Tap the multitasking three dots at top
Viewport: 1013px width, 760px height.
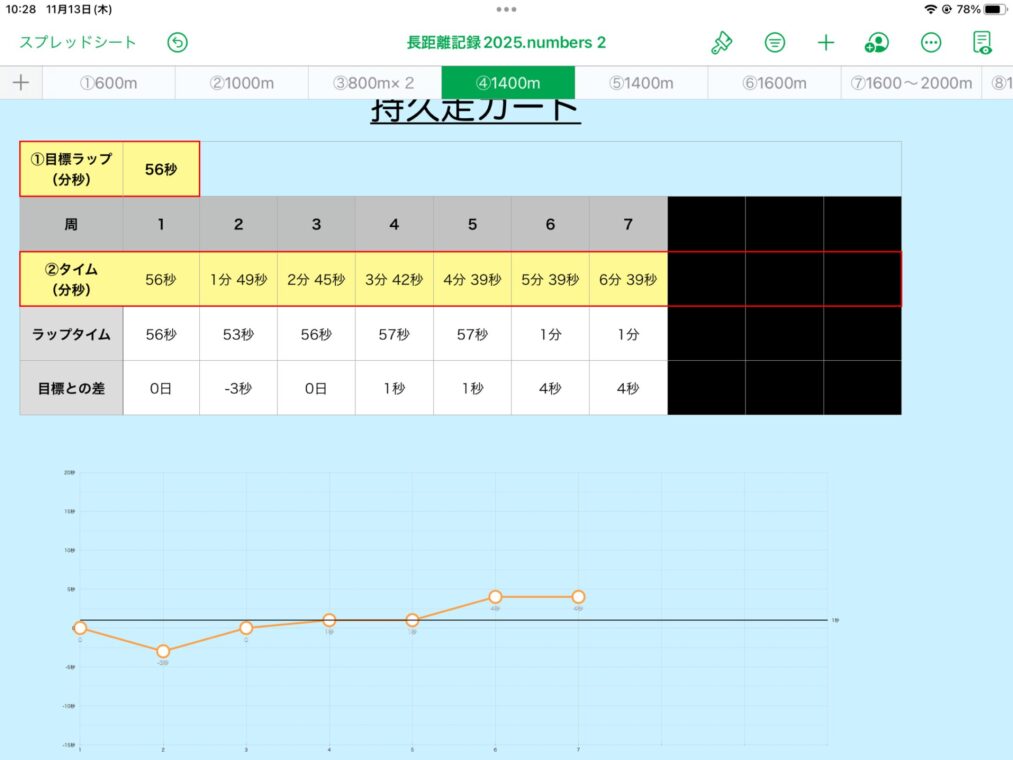506,9
